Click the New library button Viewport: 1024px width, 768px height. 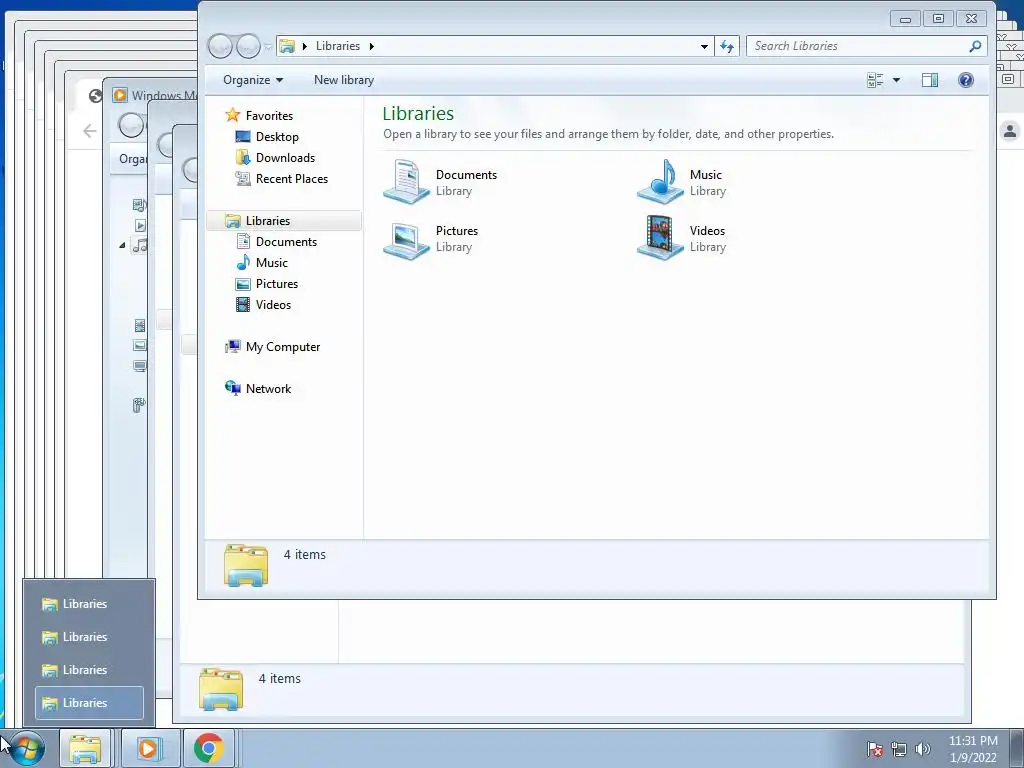344,80
